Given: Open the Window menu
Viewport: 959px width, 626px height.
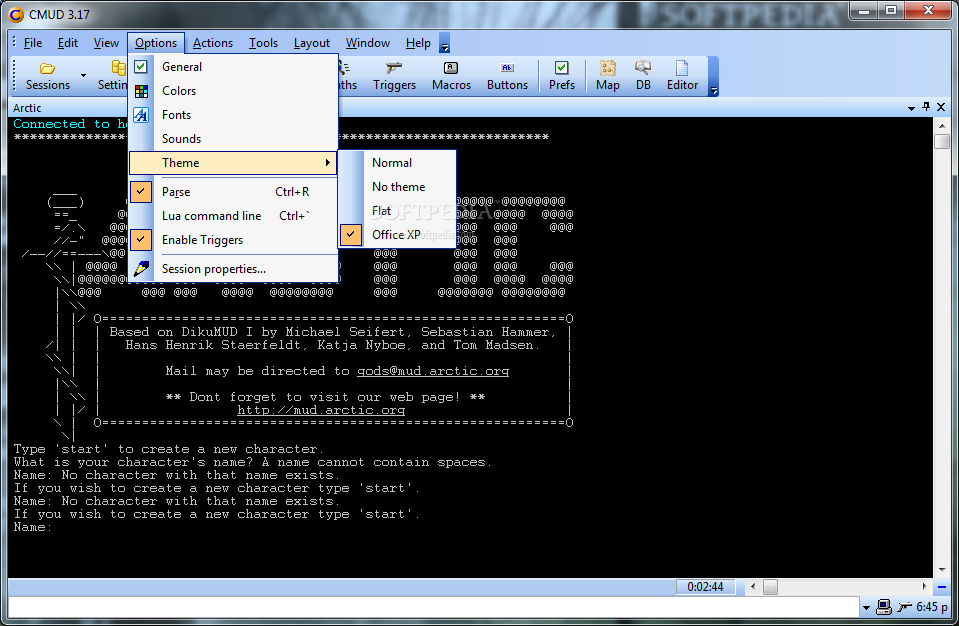Looking at the screenshot, I should (368, 43).
